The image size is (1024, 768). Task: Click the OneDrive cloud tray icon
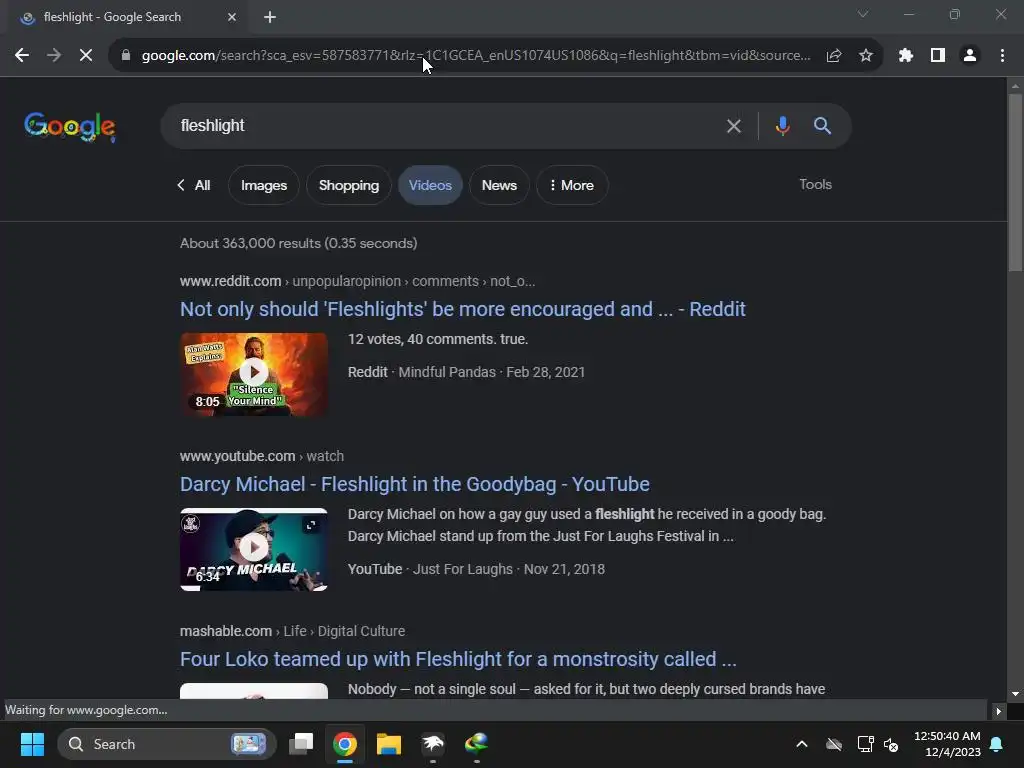[x=834, y=744]
